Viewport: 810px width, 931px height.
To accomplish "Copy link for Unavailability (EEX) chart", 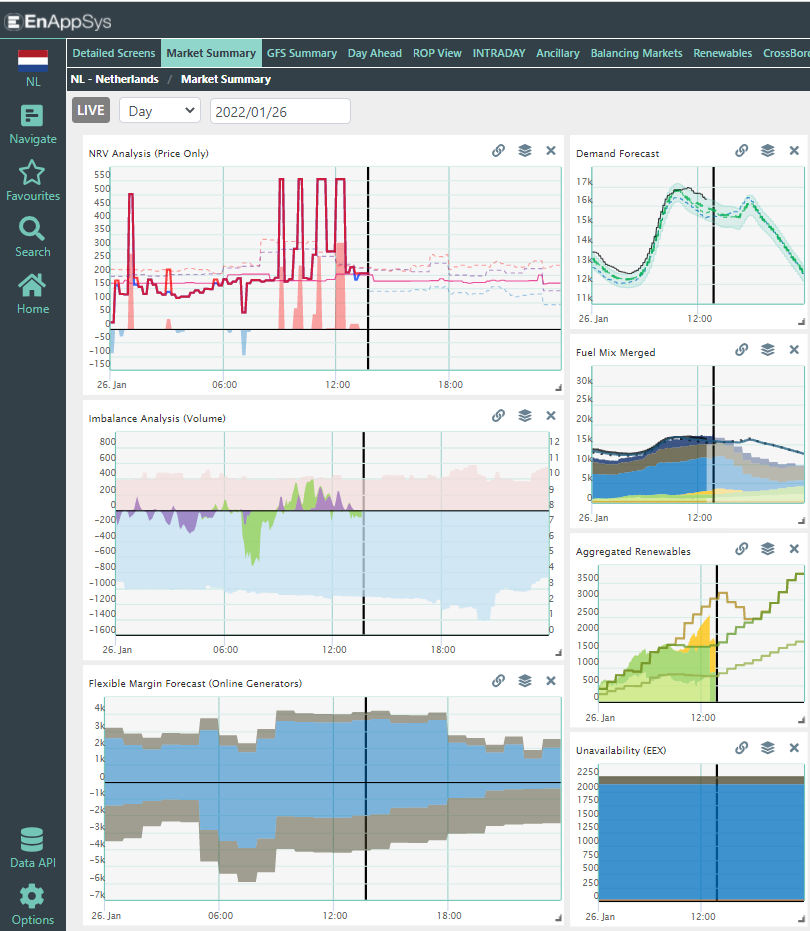I will click(742, 748).
